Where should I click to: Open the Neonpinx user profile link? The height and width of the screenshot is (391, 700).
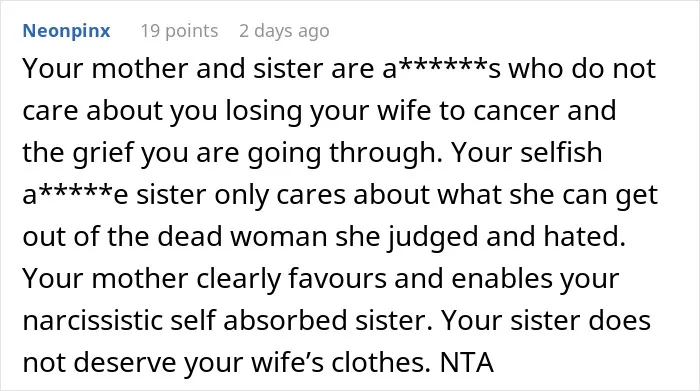coord(66,31)
